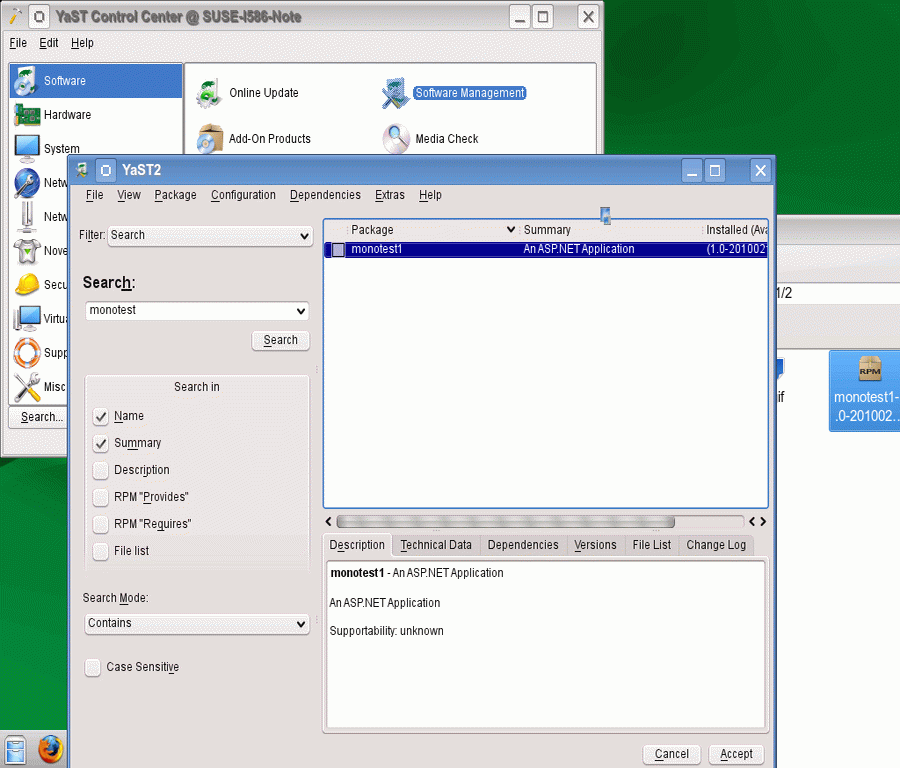Click the Cancel button
900x768 pixels.
[672, 754]
